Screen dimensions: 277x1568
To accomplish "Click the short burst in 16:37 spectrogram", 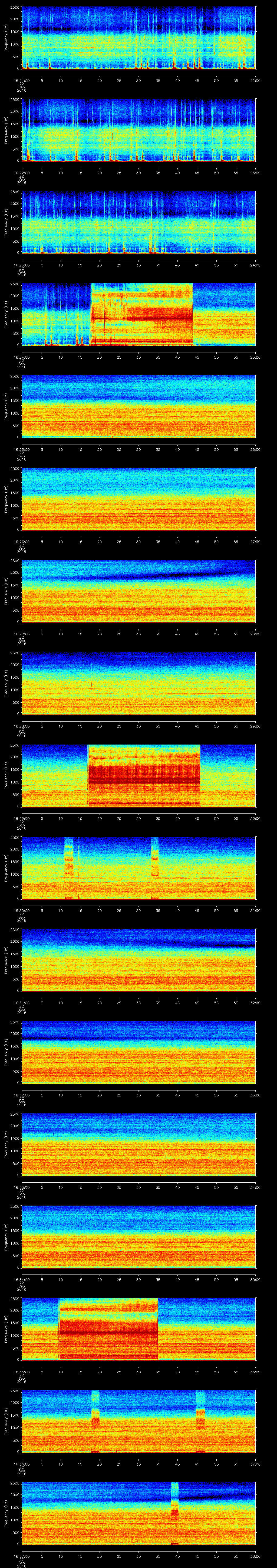I will [175, 1512].
